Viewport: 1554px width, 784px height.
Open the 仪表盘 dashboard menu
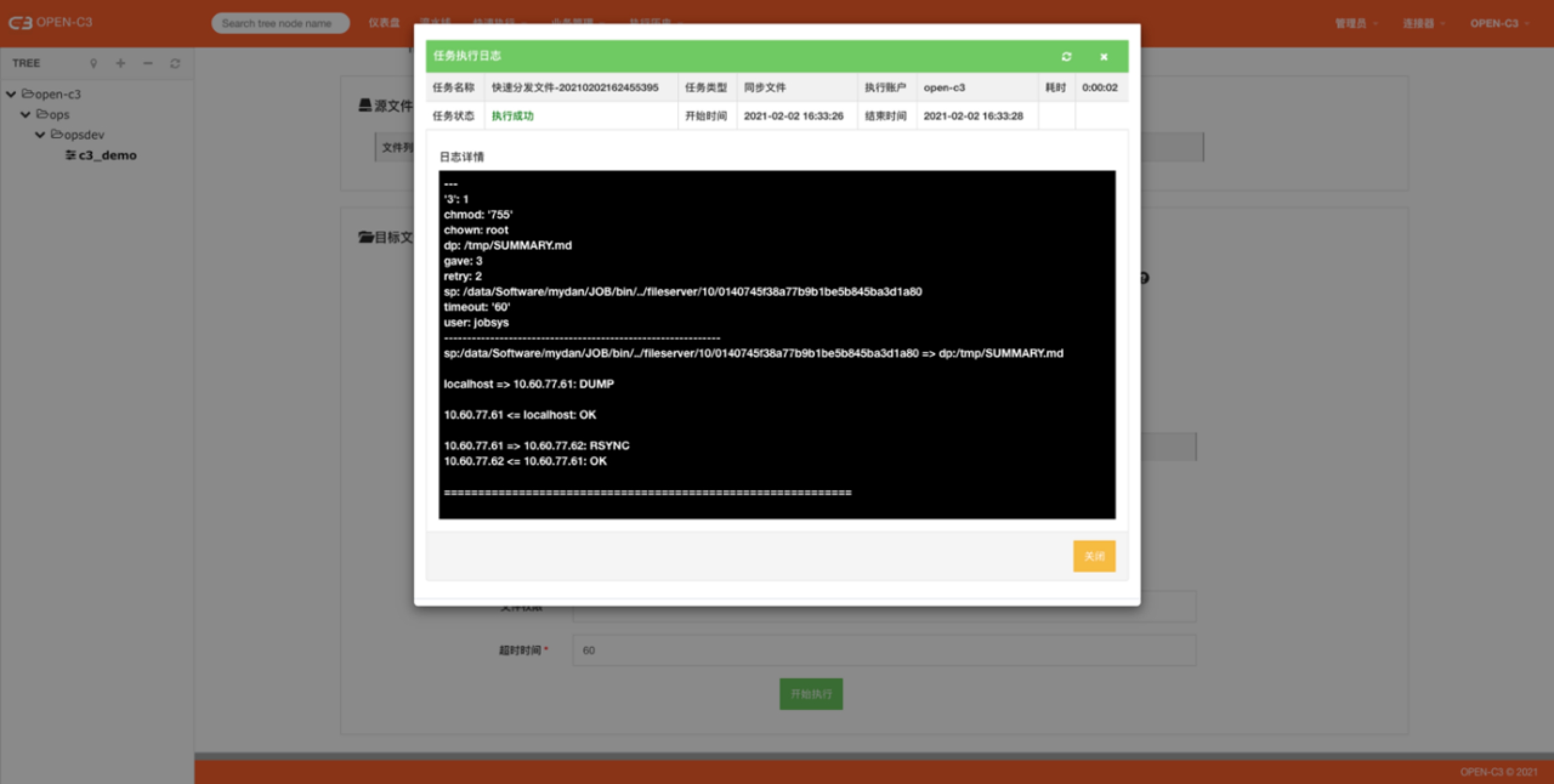click(384, 23)
